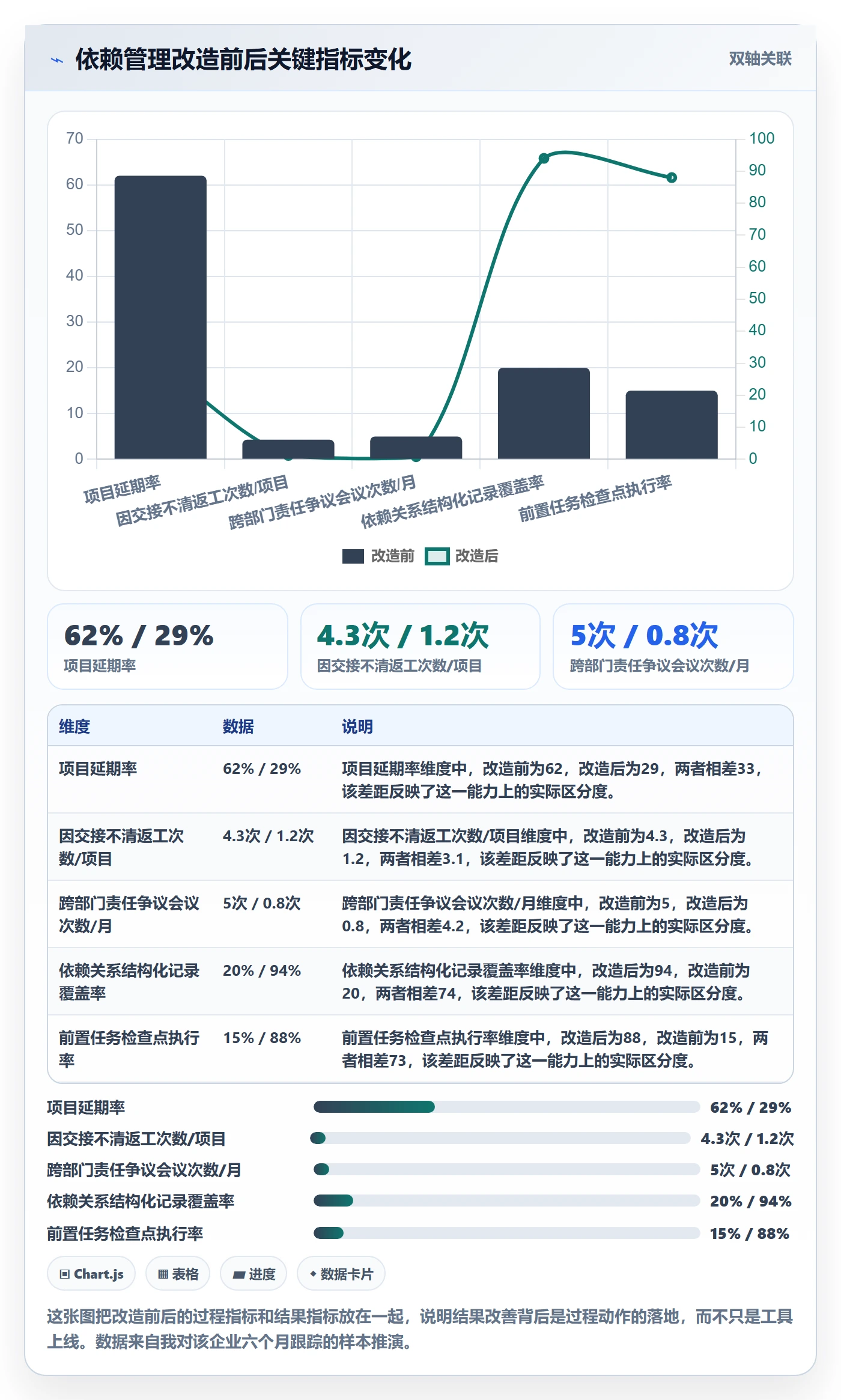Viewport: 841px width, 1400px height.
Task: Click the 跨部门责任争议会议次数/月 progress bar
Action: tap(507, 1169)
